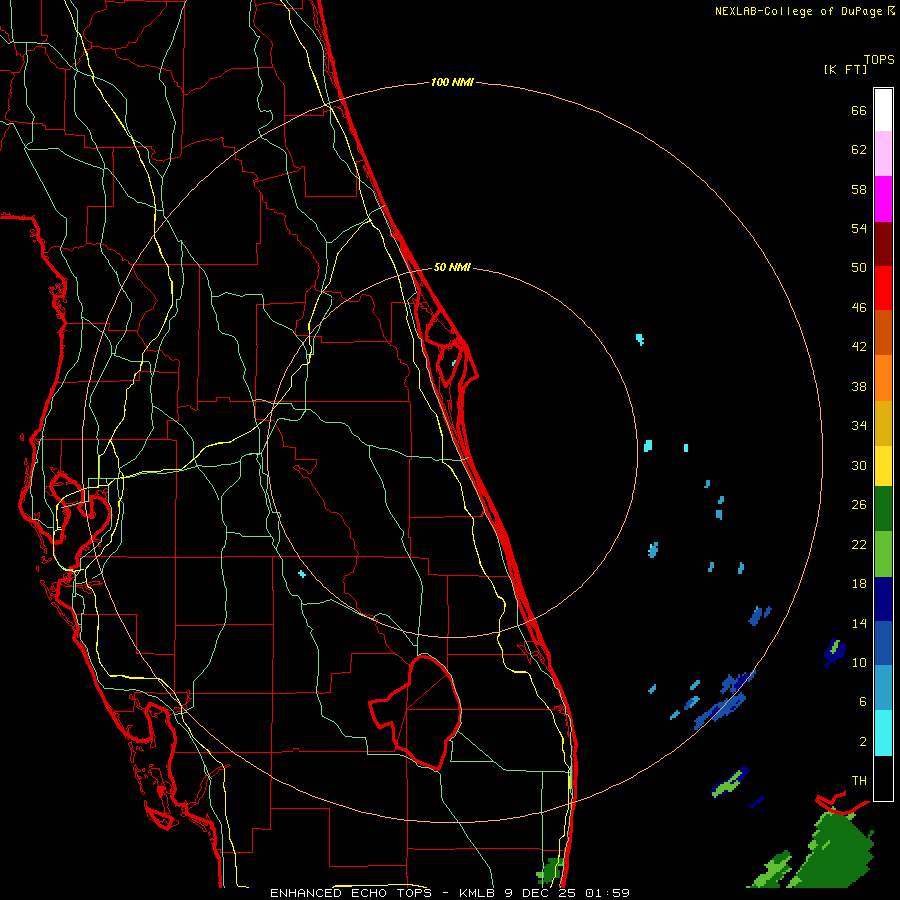
Task: Click the legend value "10"
Action: (859, 662)
